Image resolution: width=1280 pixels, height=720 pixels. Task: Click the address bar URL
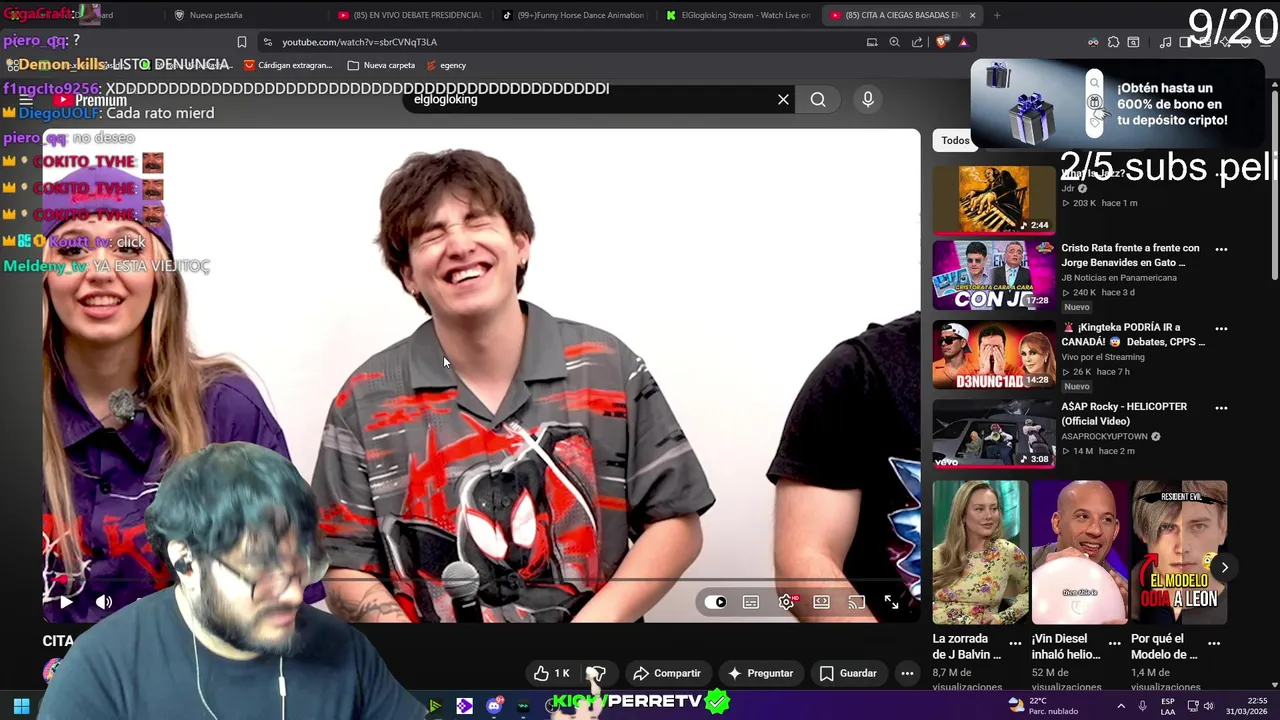pyautogui.click(x=359, y=42)
